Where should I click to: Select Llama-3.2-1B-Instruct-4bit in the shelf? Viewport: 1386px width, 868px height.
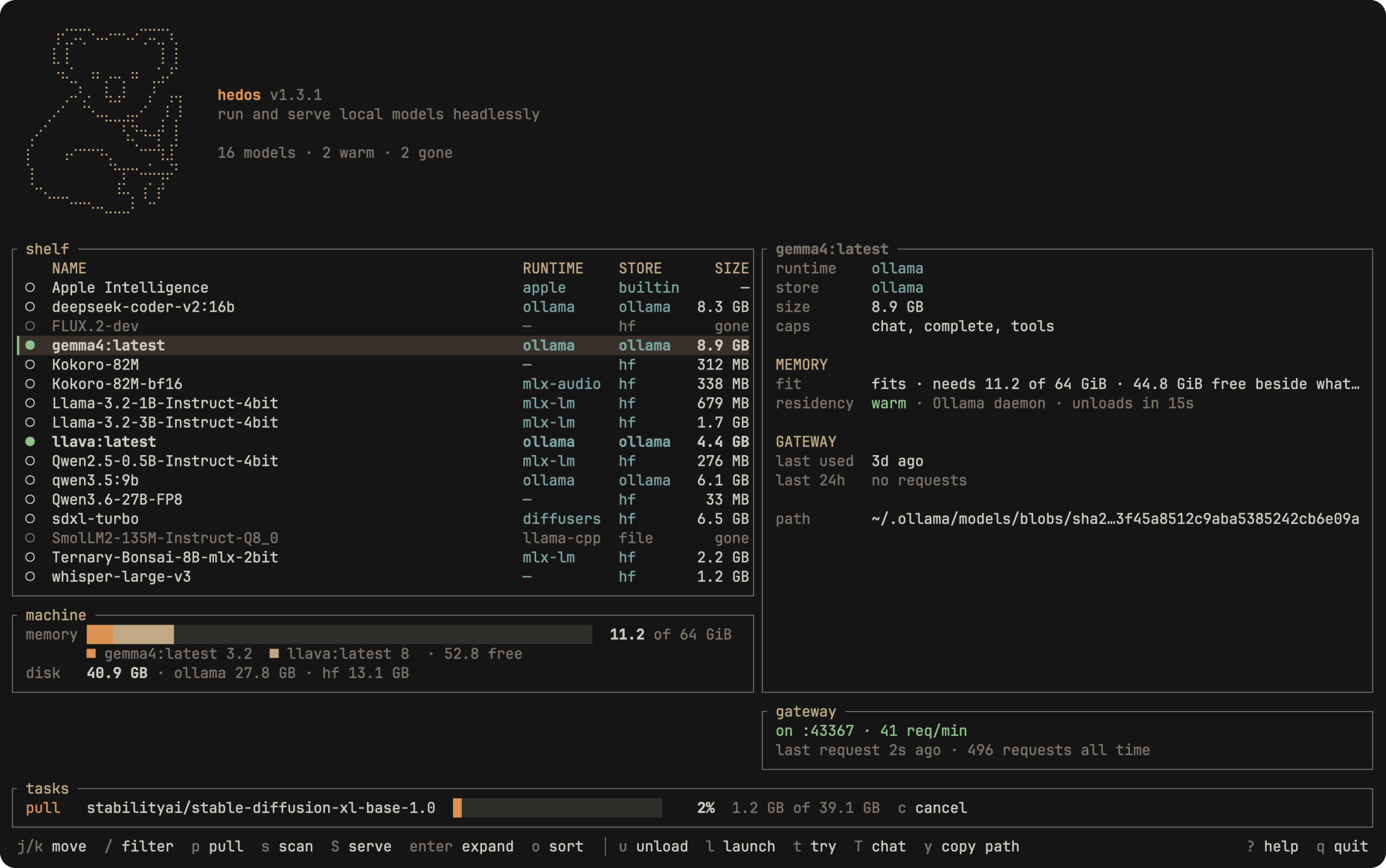[383, 403]
